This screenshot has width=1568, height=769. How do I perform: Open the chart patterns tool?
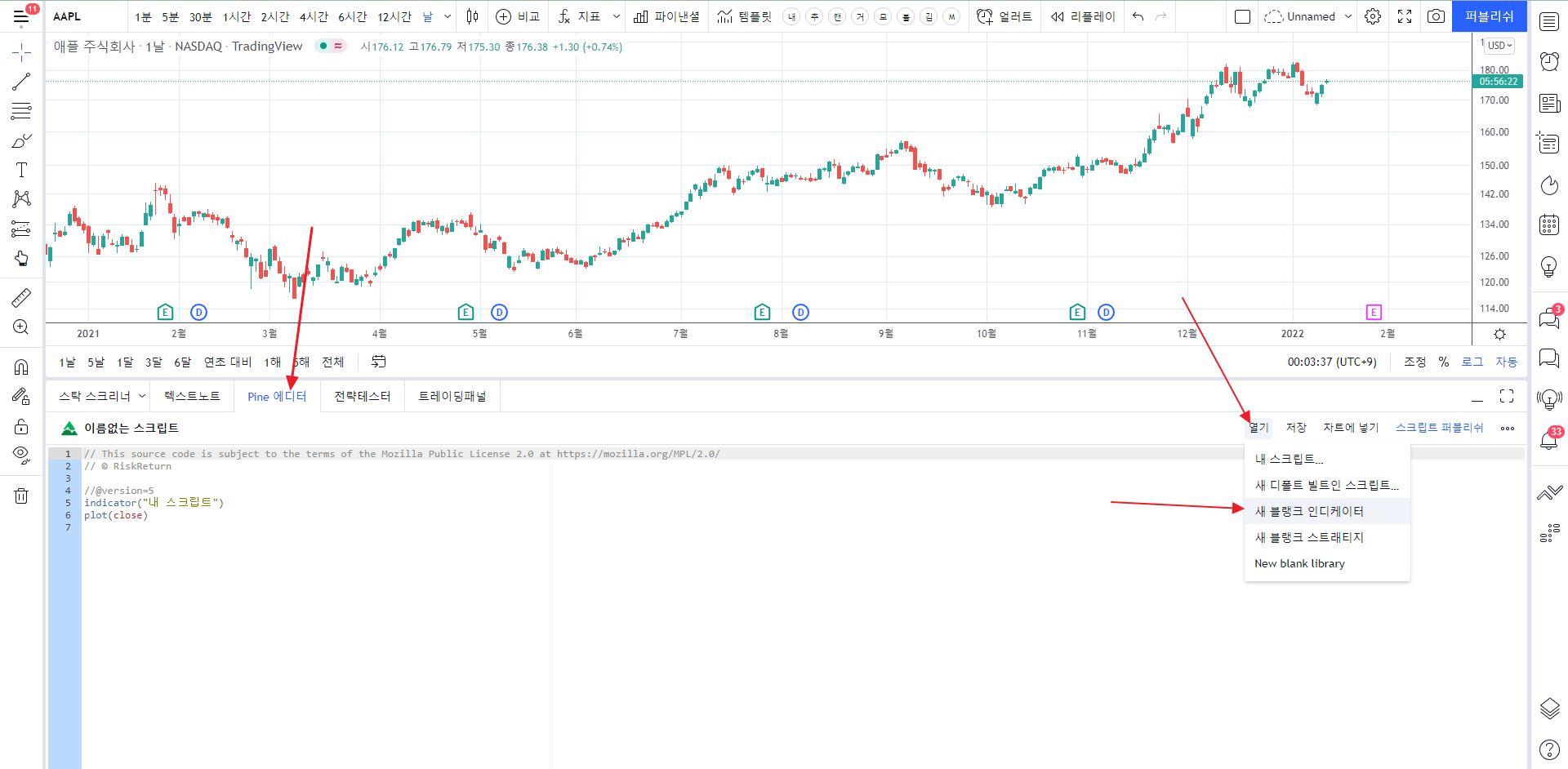pyautogui.click(x=21, y=199)
